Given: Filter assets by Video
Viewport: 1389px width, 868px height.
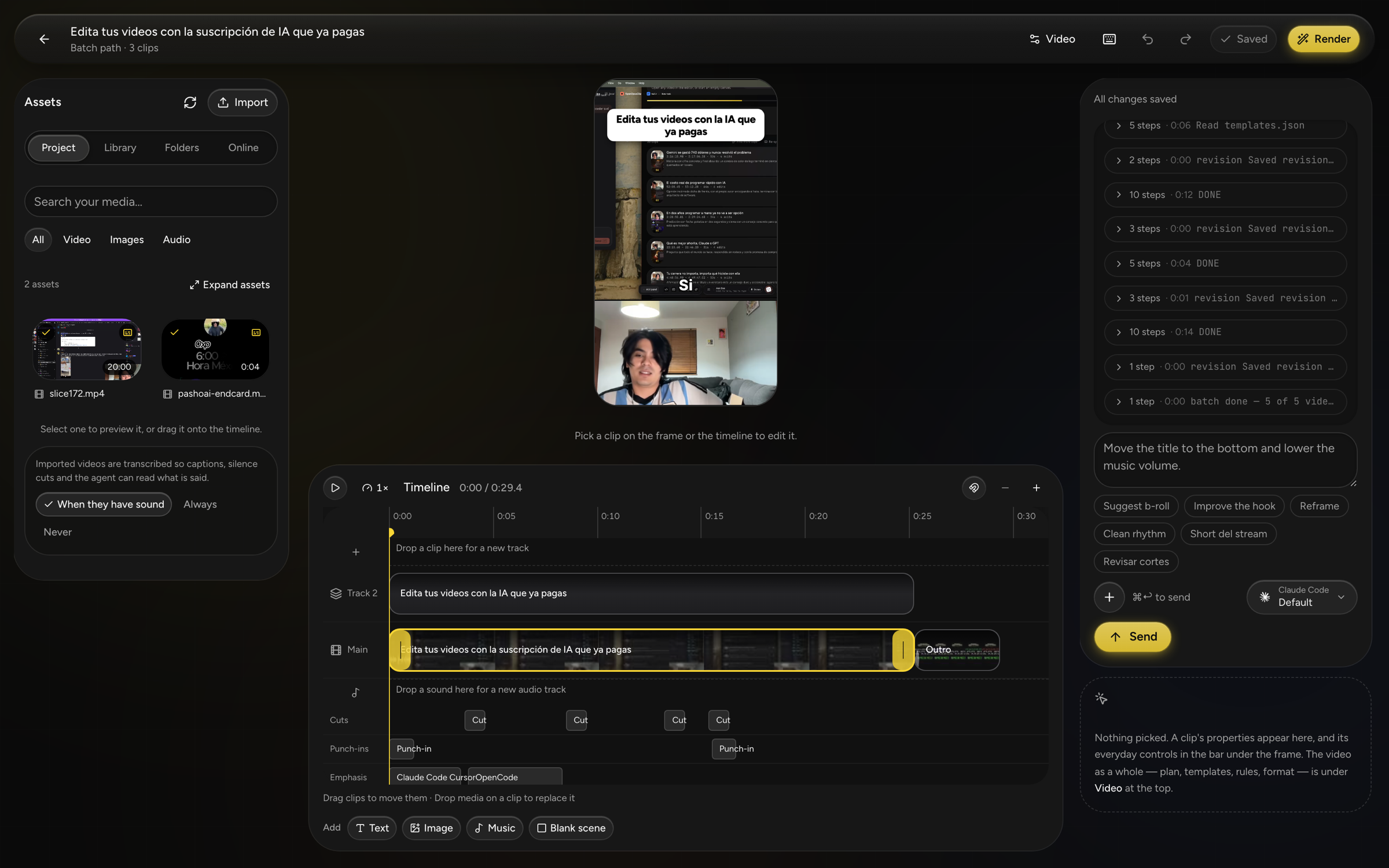Looking at the screenshot, I should pos(76,240).
